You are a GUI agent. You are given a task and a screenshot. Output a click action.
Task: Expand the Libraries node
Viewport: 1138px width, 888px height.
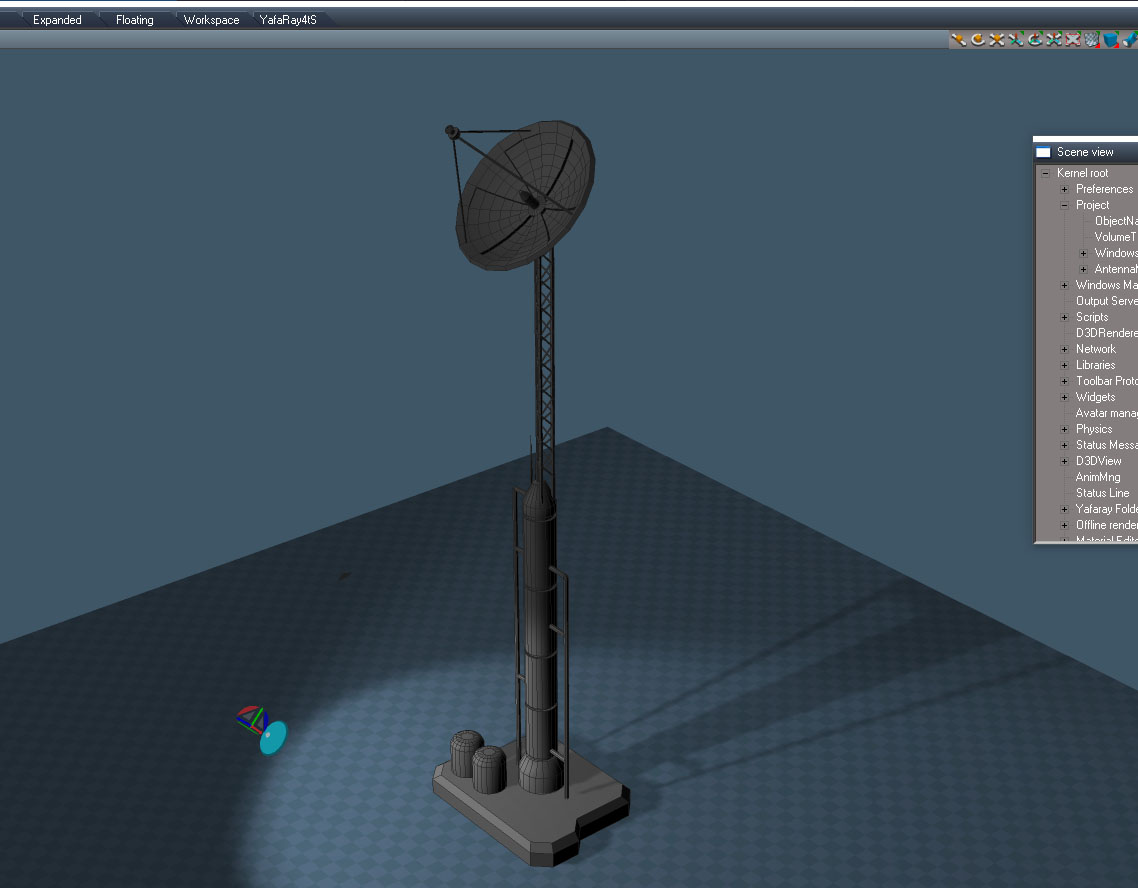click(1064, 365)
